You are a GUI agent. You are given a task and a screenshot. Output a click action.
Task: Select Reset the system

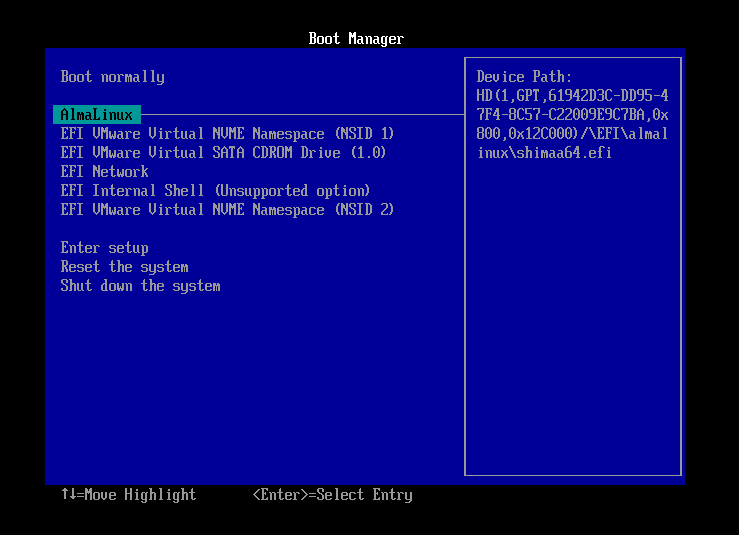point(124,267)
